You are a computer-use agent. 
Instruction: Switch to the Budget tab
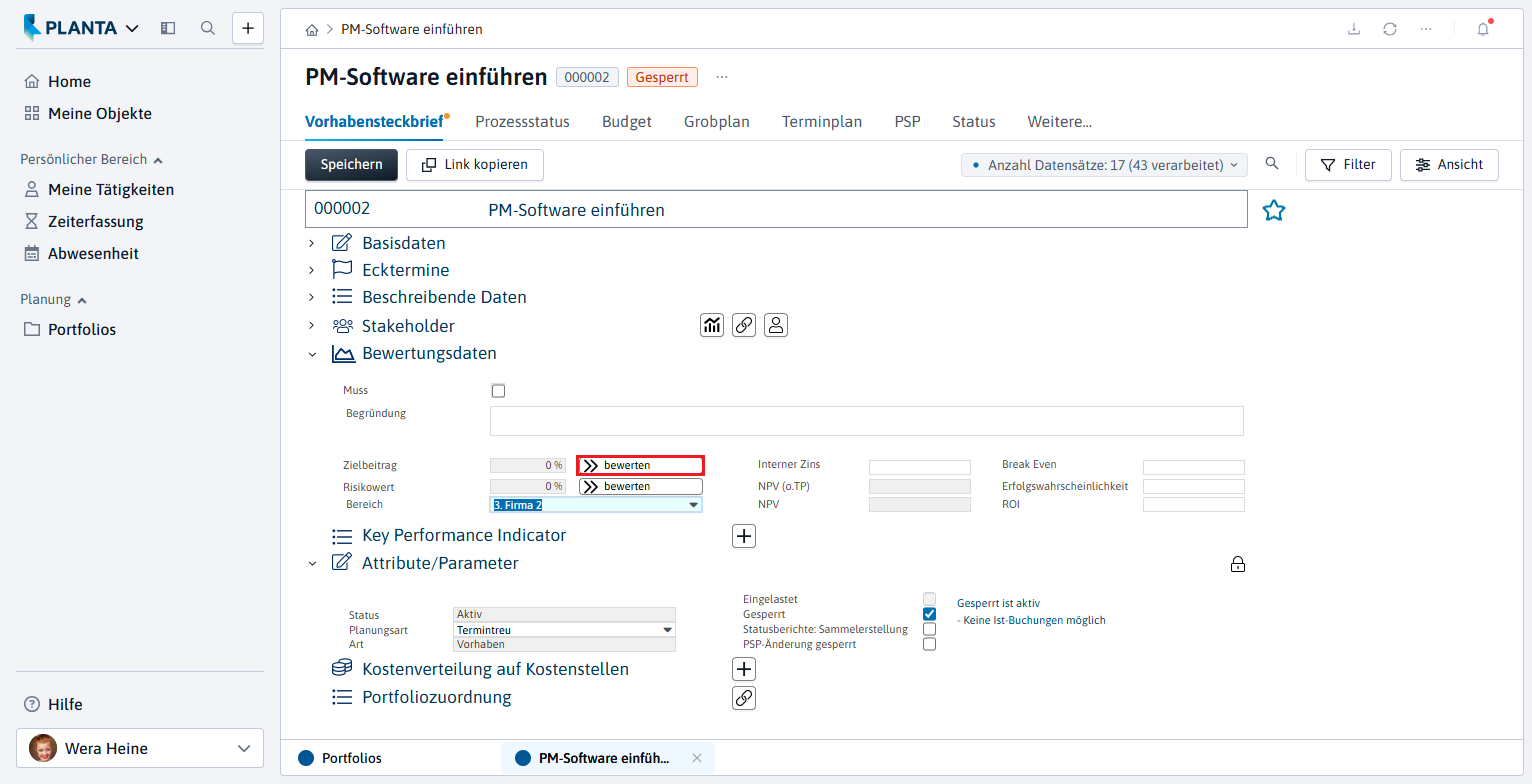627,122
